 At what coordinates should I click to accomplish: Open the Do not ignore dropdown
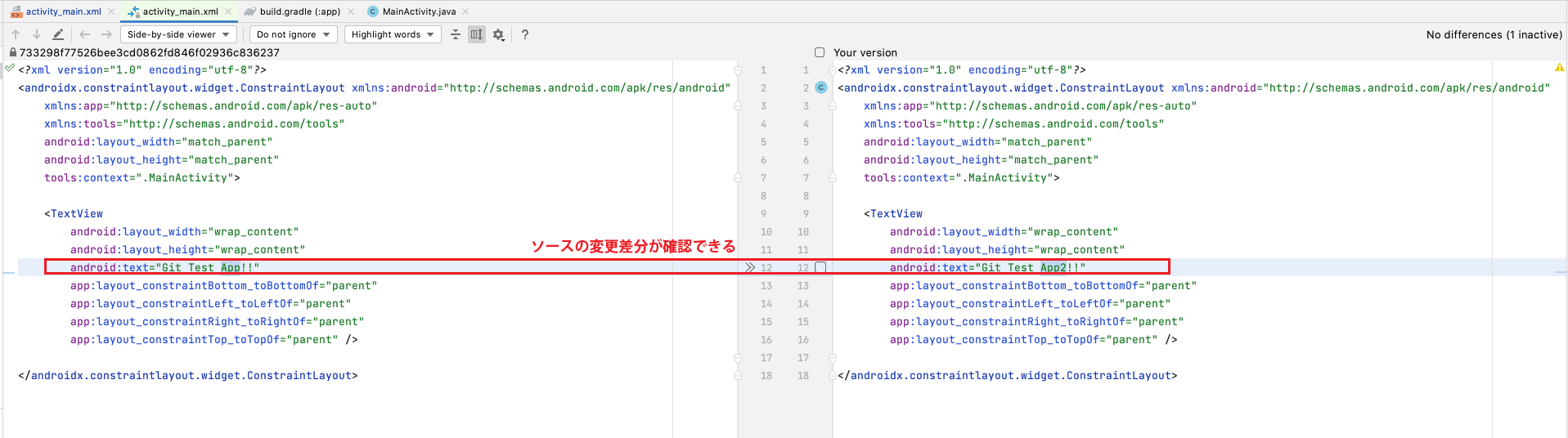pos(293,34)
